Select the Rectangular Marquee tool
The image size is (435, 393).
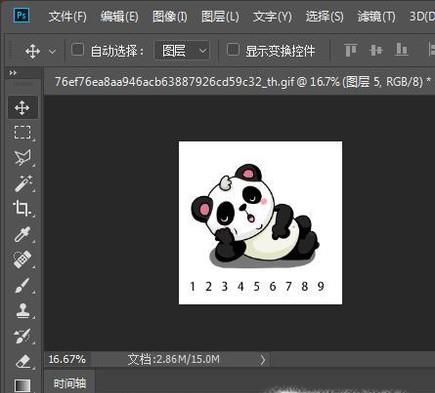tap(23, 132)
